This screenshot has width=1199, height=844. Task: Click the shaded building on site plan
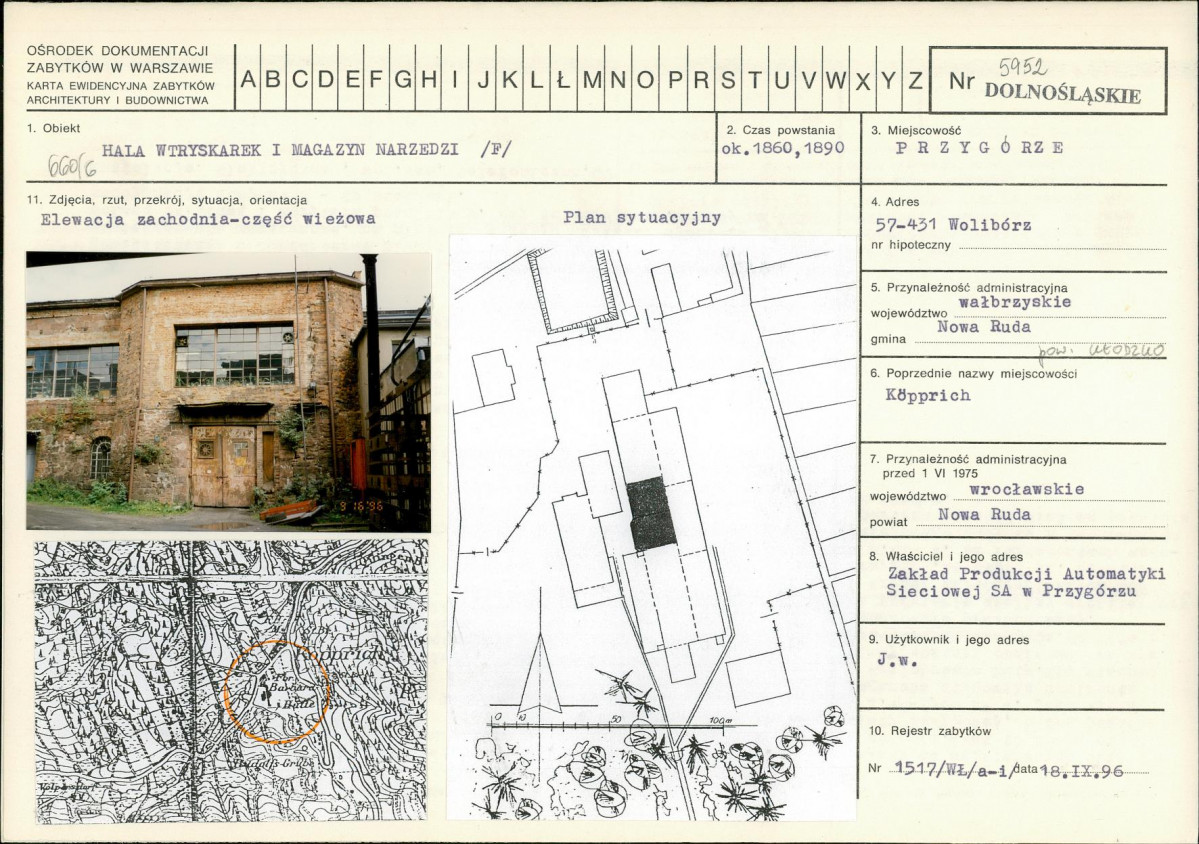651,513
